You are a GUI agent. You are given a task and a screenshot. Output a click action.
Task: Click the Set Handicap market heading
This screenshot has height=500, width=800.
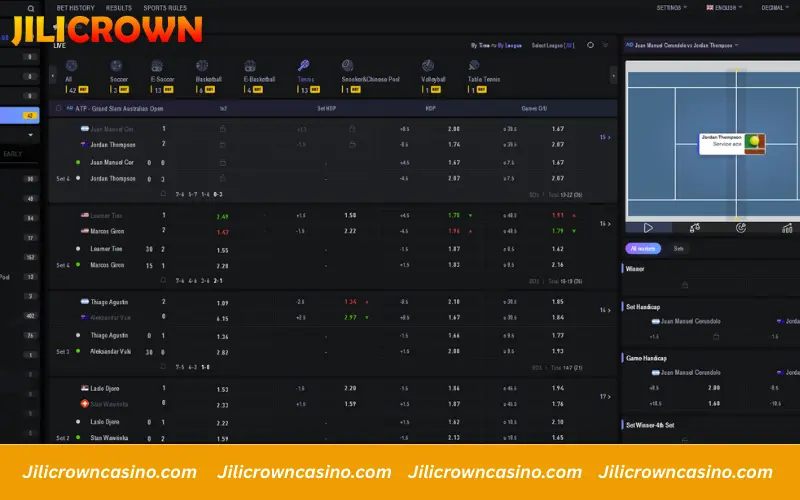click(643, 307)
